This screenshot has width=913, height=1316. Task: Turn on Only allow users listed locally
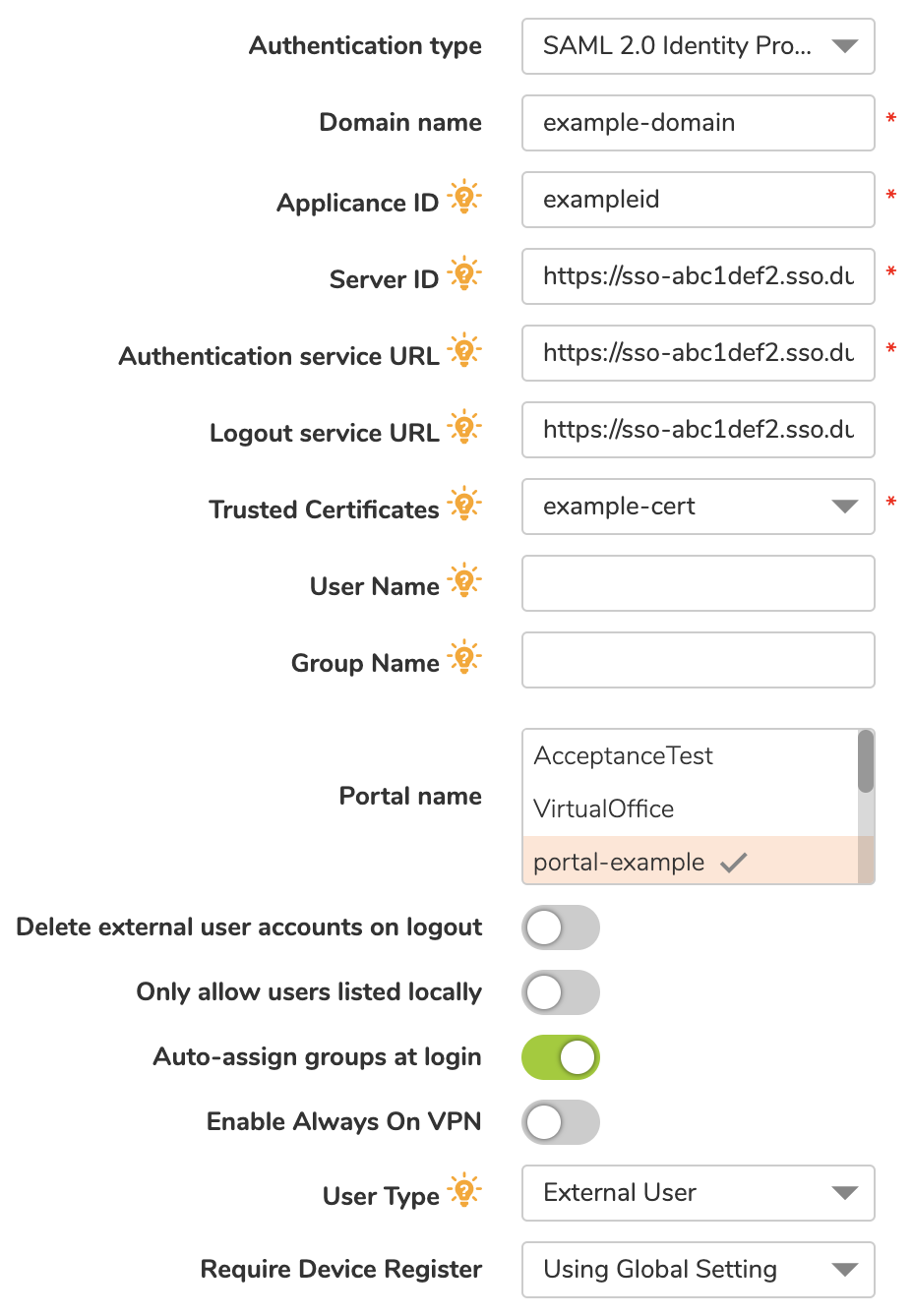[561, 992]
